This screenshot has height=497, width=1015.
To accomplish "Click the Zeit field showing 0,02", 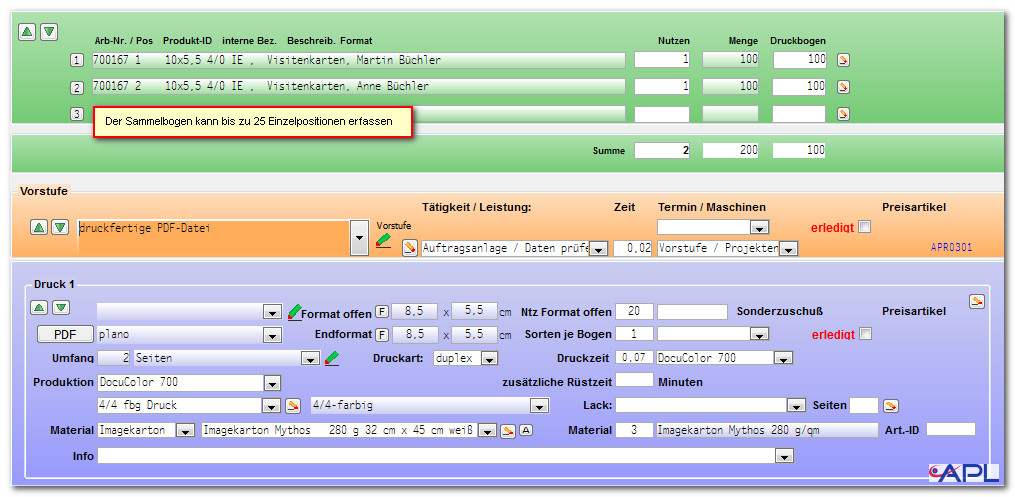I will (632, 248).
